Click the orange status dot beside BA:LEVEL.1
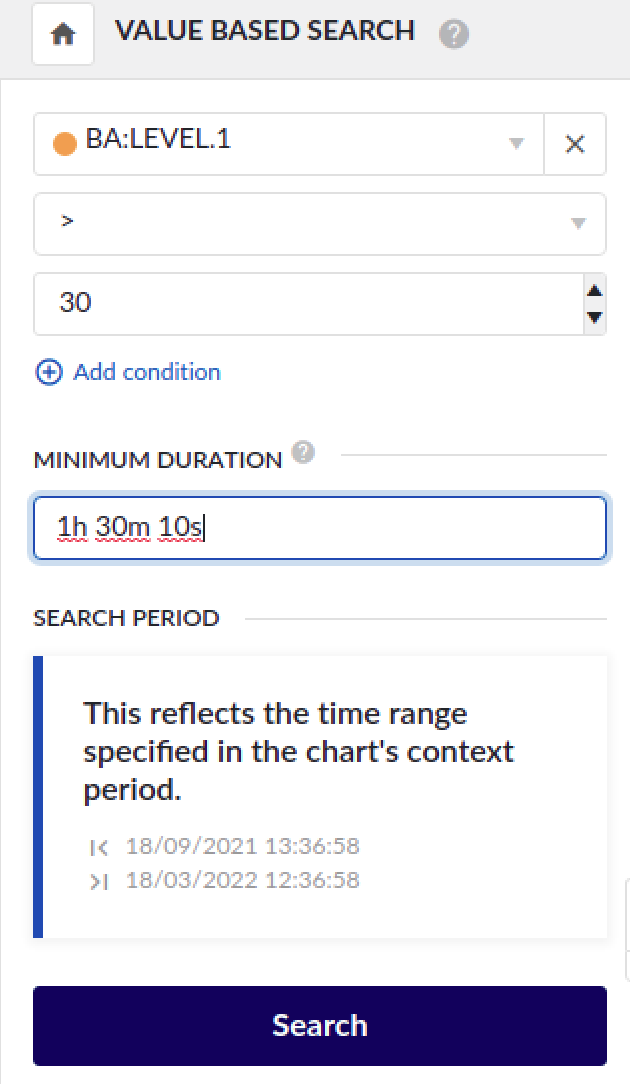 63,143
